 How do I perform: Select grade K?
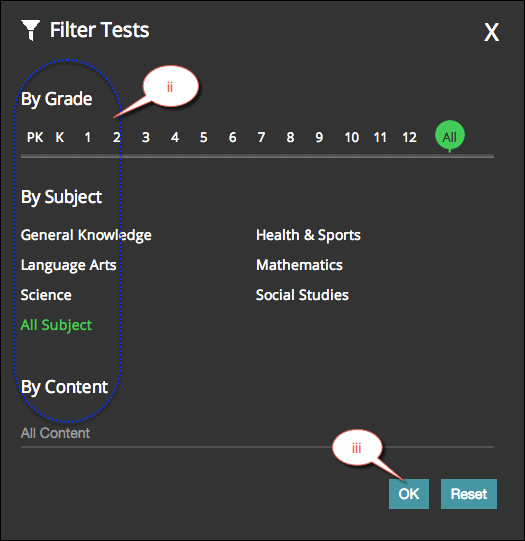pos(60,137)
